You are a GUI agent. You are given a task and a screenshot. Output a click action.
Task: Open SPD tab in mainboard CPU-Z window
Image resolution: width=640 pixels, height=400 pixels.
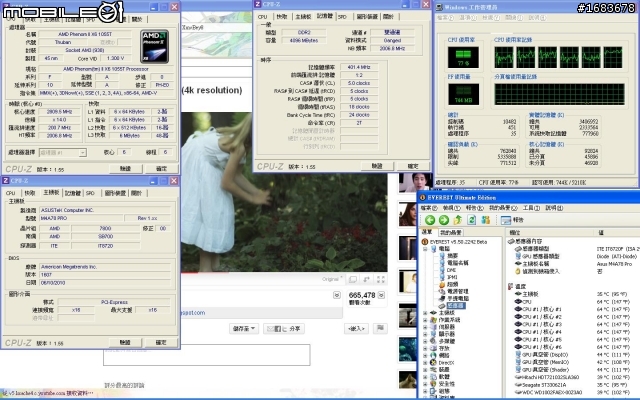pos(90,193)
